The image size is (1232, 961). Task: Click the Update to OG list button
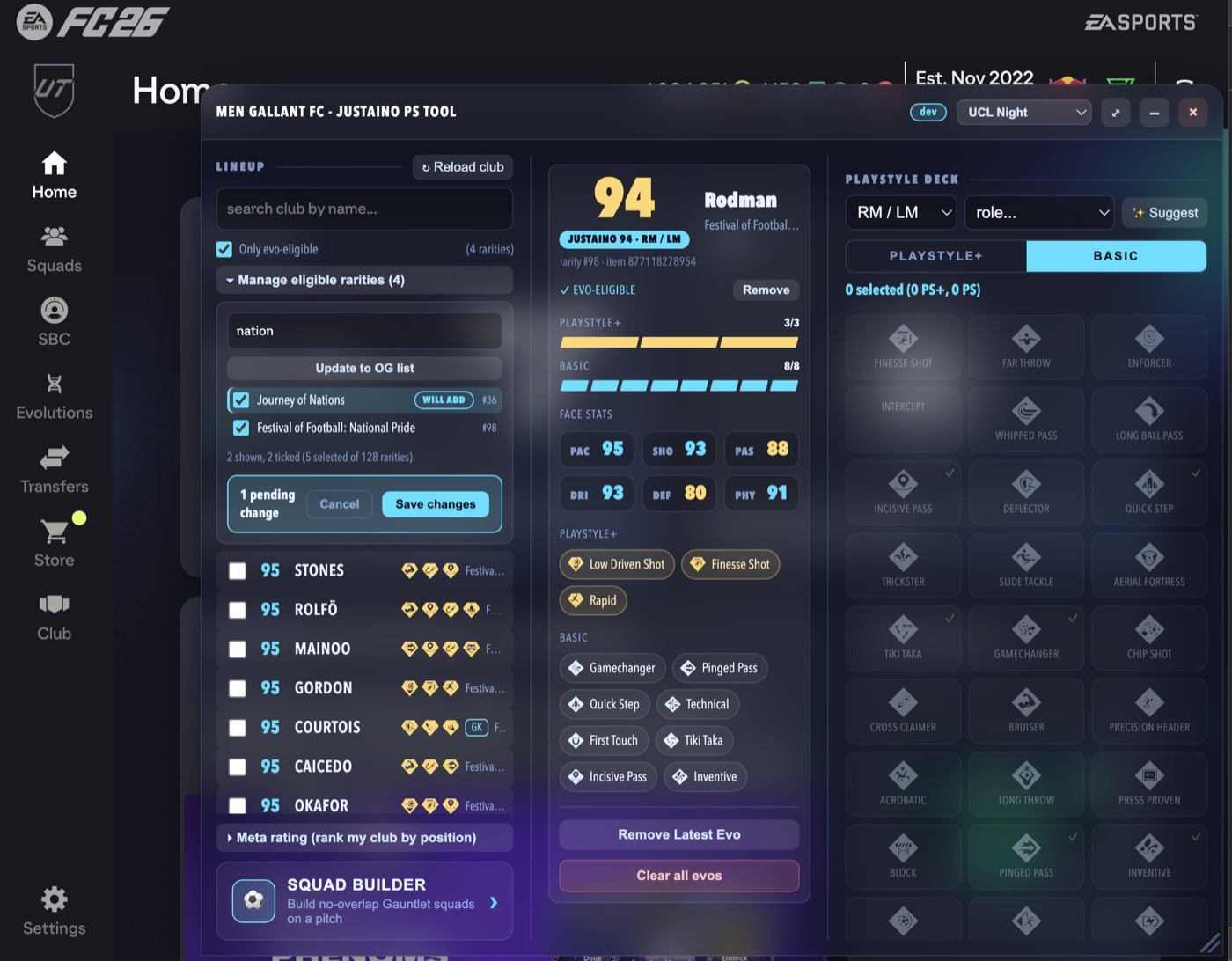coord(364,368)
